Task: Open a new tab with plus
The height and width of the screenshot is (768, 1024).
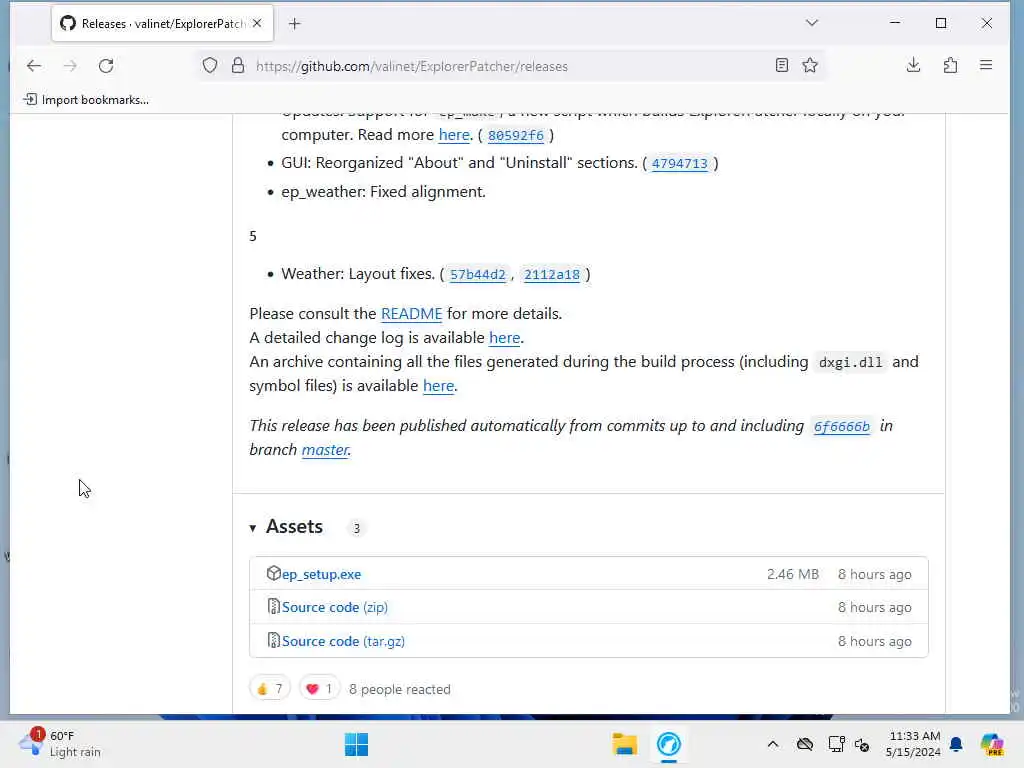Action: tap(295, 24)
